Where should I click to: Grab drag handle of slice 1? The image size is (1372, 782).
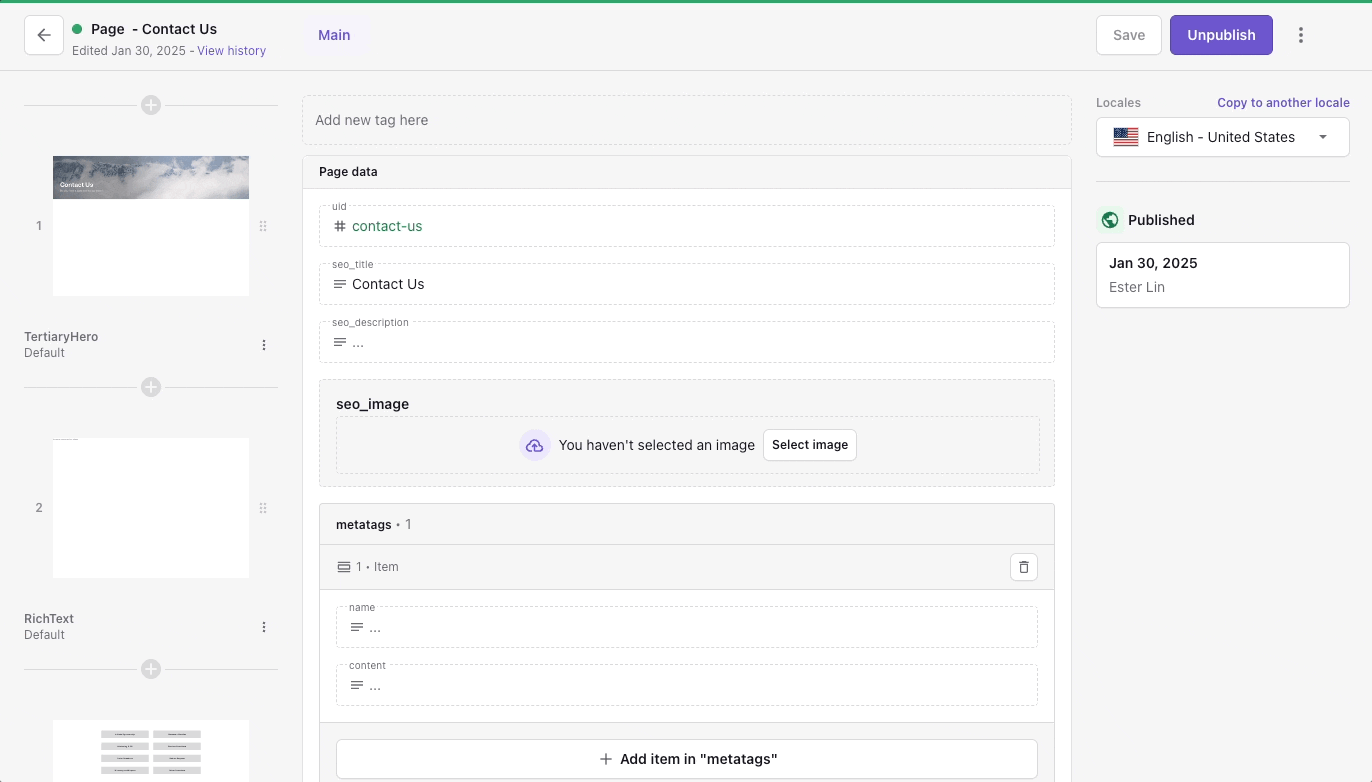coord(263,226)
